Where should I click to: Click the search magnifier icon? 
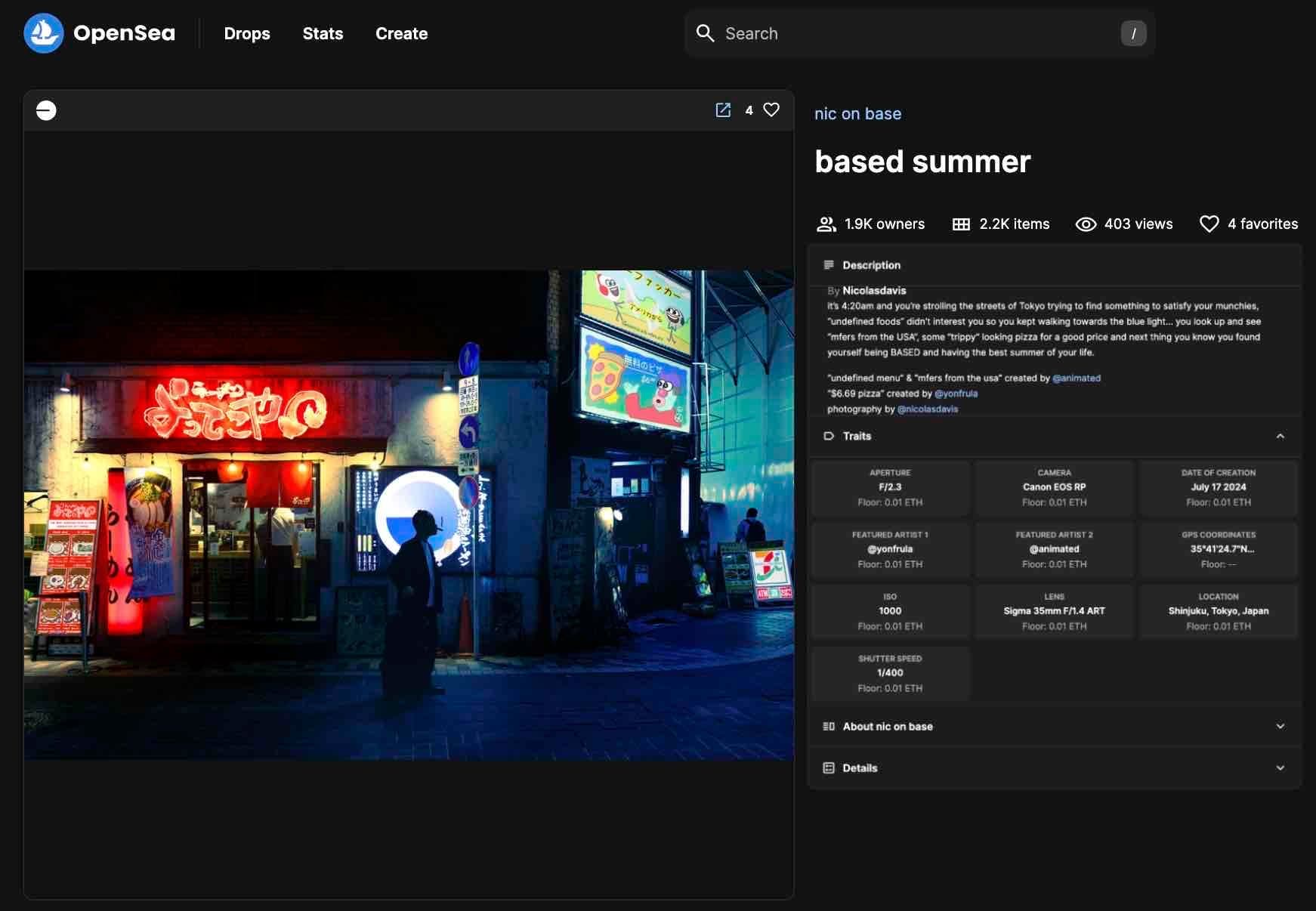tap(706, 33)
